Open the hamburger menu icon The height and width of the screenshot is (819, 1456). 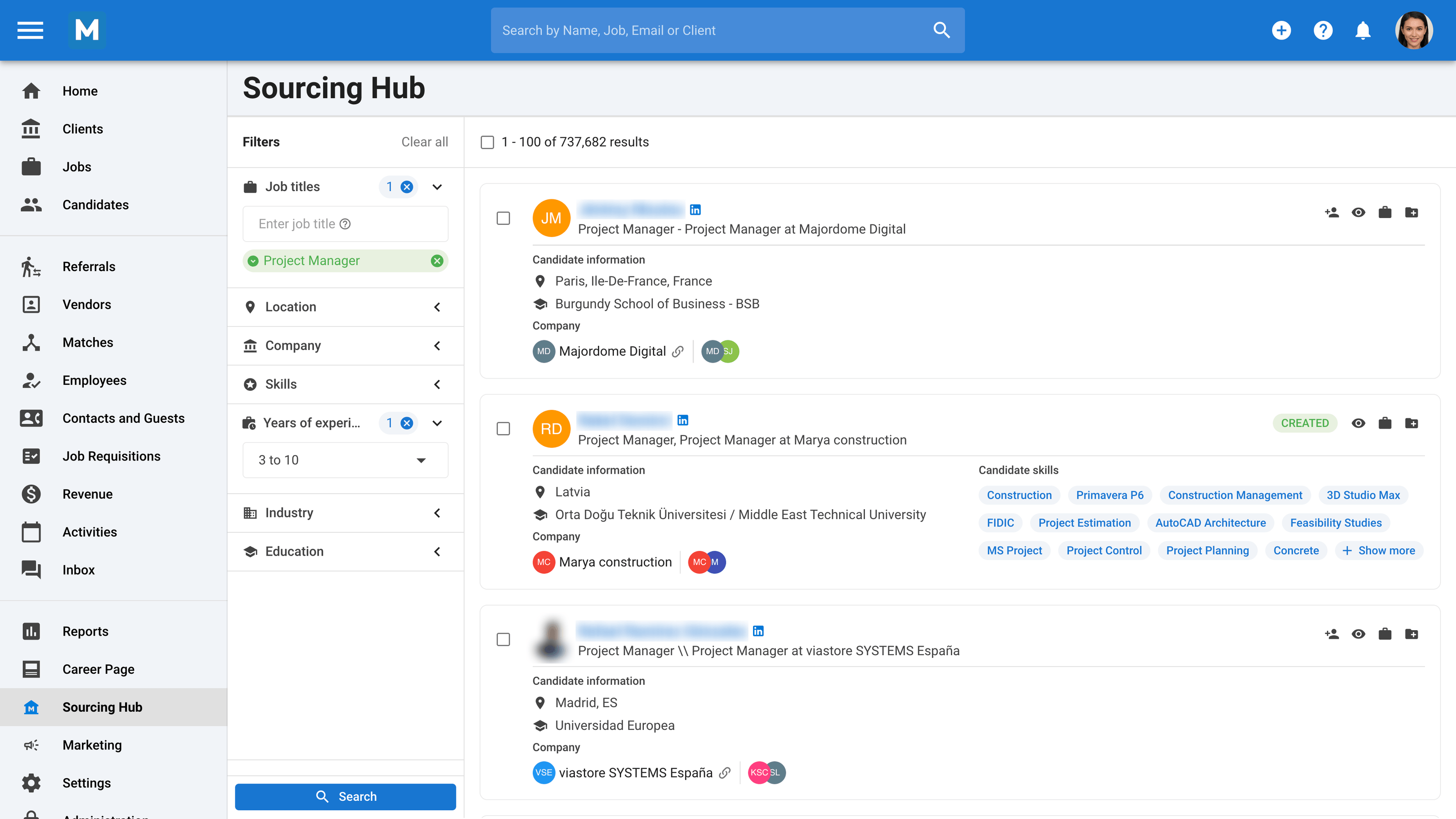(x=30, y=30)
